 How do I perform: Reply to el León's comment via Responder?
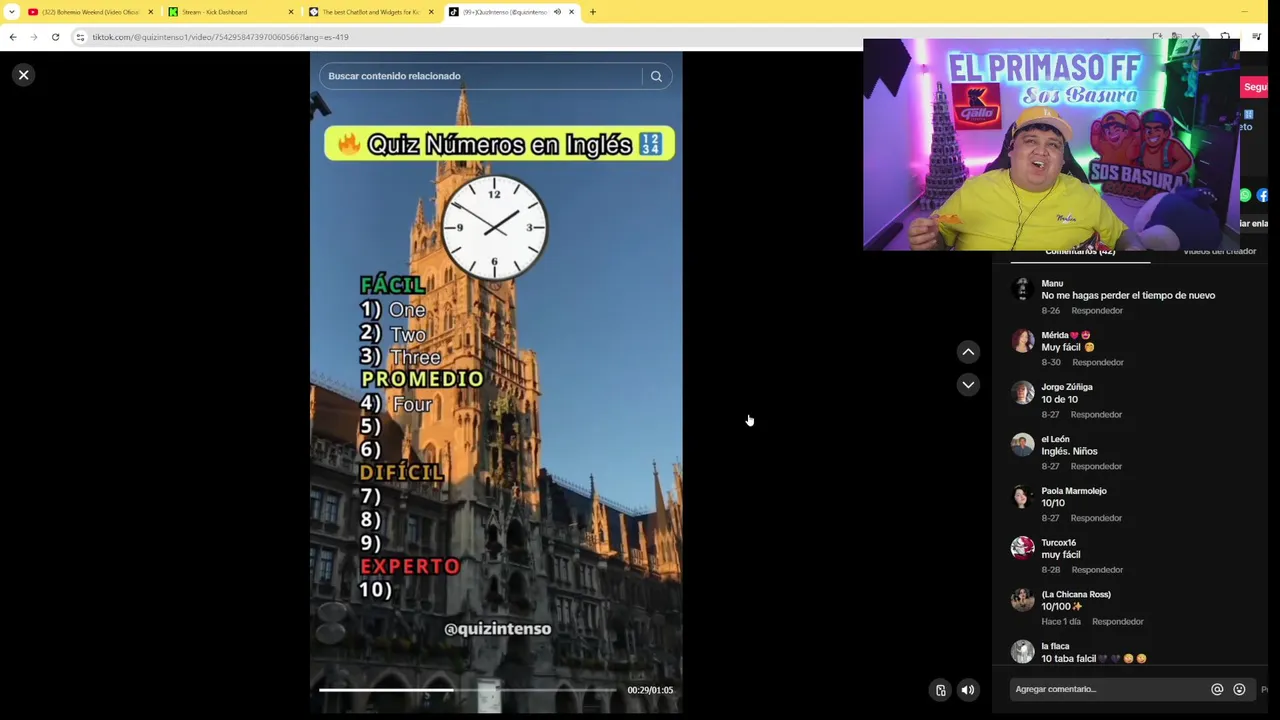[x=1096, y=467]
